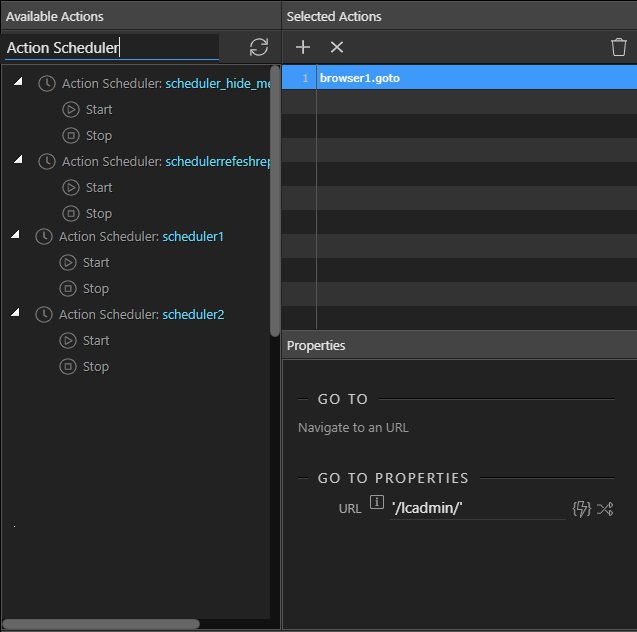Click the vertical scrollbar of Available Actions

(275, 201)
